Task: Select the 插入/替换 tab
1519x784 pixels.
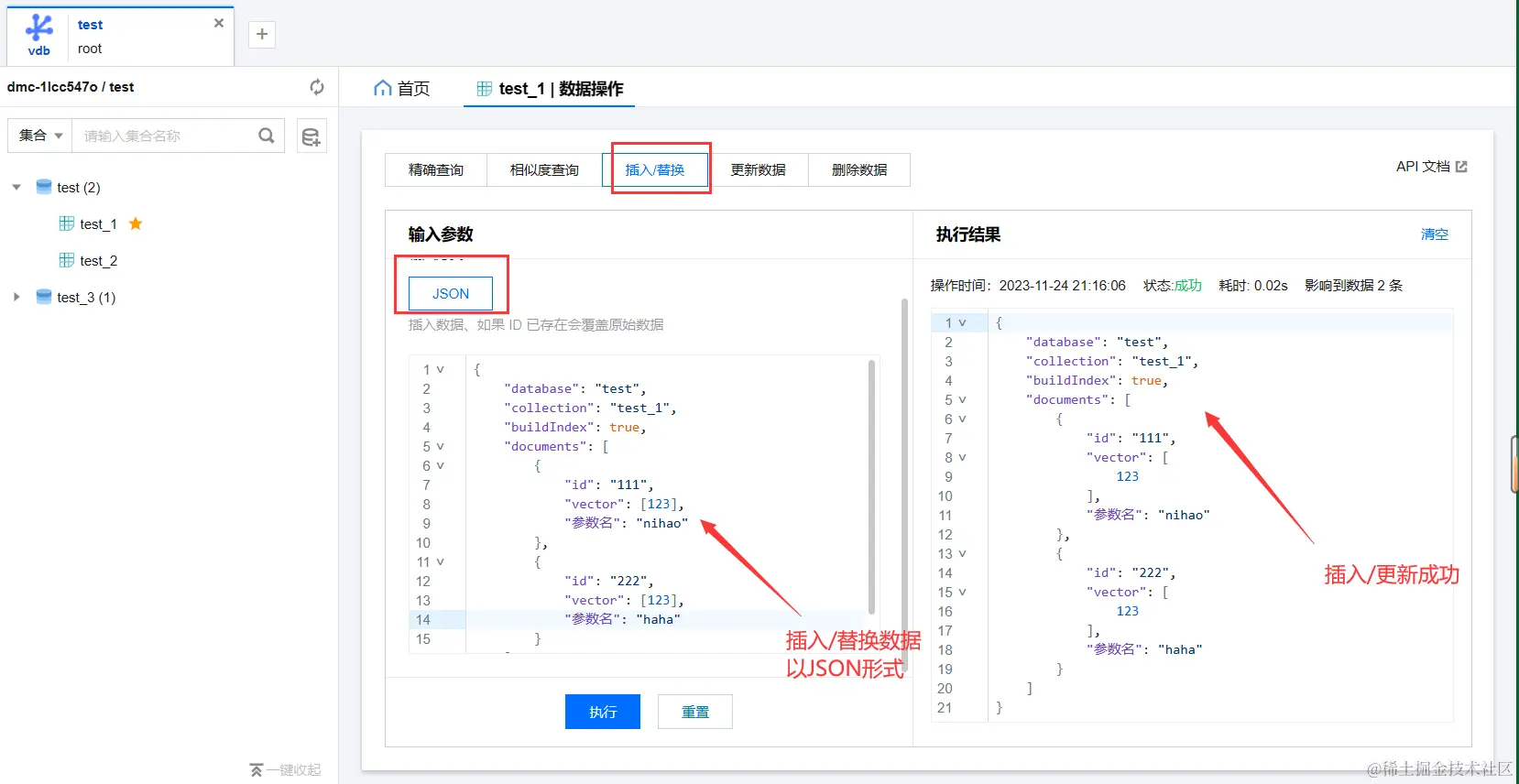Action: 655,170
